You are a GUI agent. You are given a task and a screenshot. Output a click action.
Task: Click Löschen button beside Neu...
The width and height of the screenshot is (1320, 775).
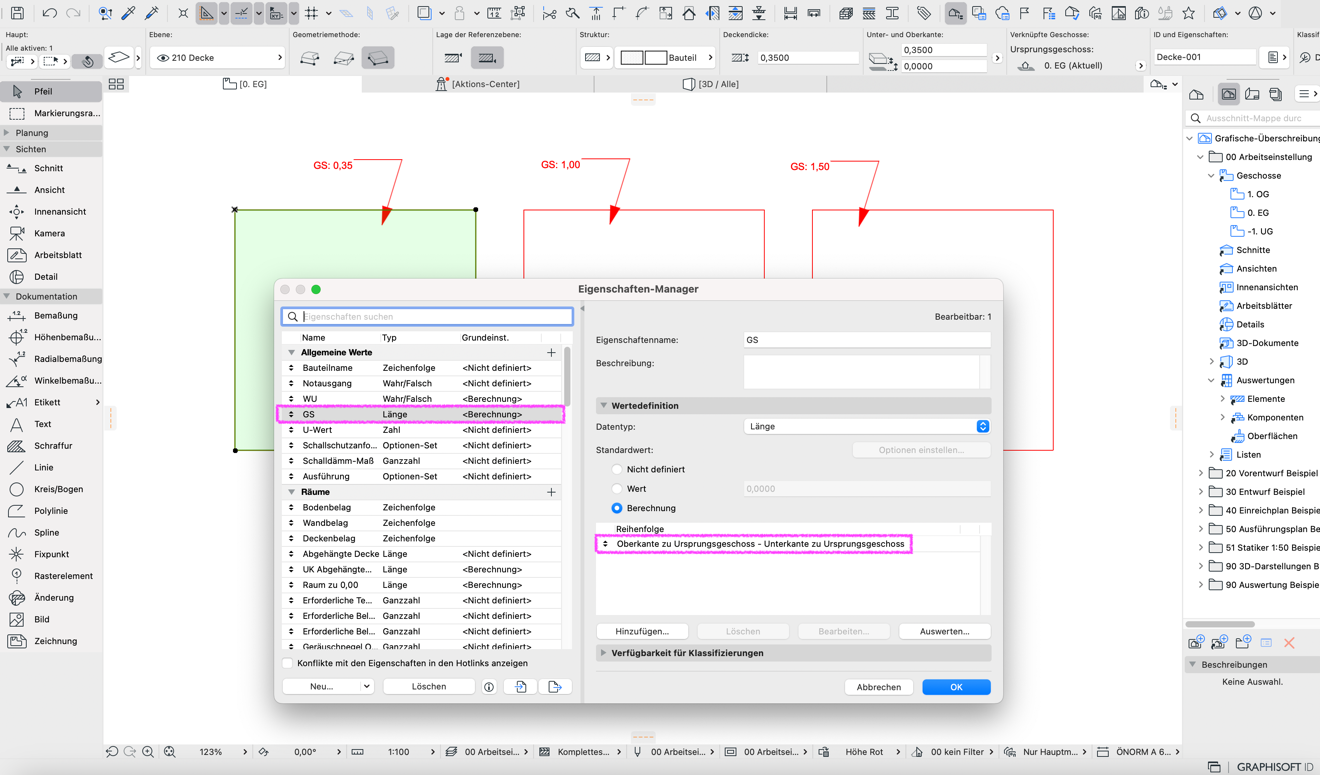pos(429,687)
